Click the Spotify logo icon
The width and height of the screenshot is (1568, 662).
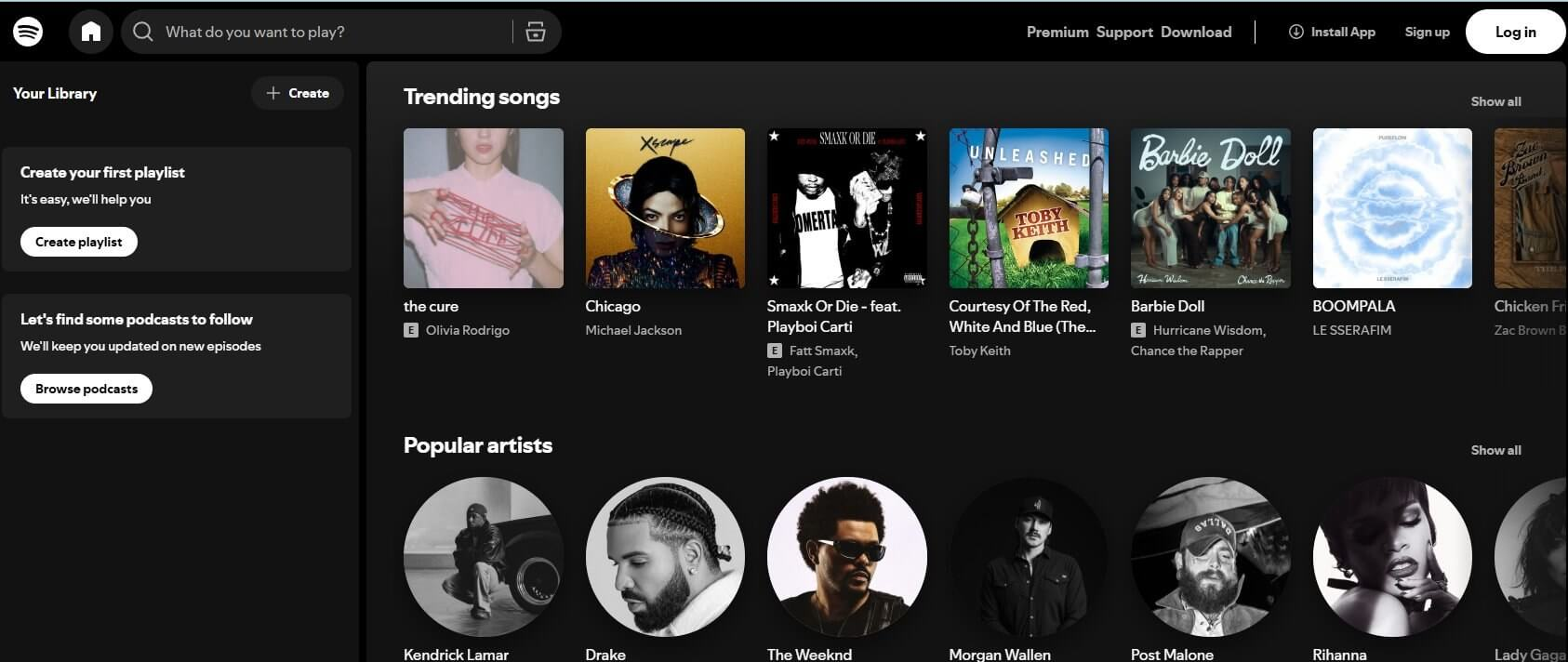pyautogui.click(x=28, y=32)
